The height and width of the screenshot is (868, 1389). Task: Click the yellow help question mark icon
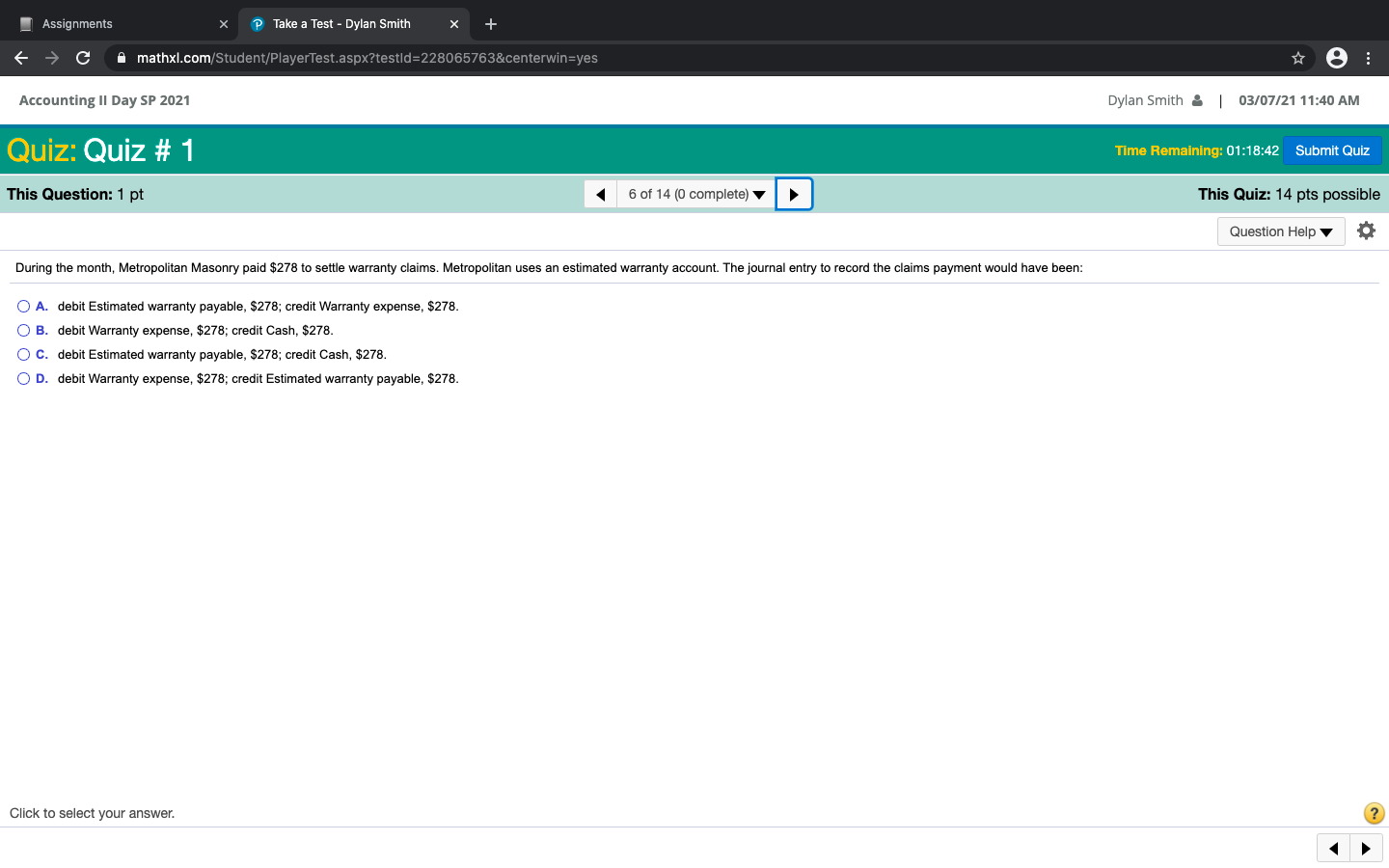click(x=1374, y=813)
